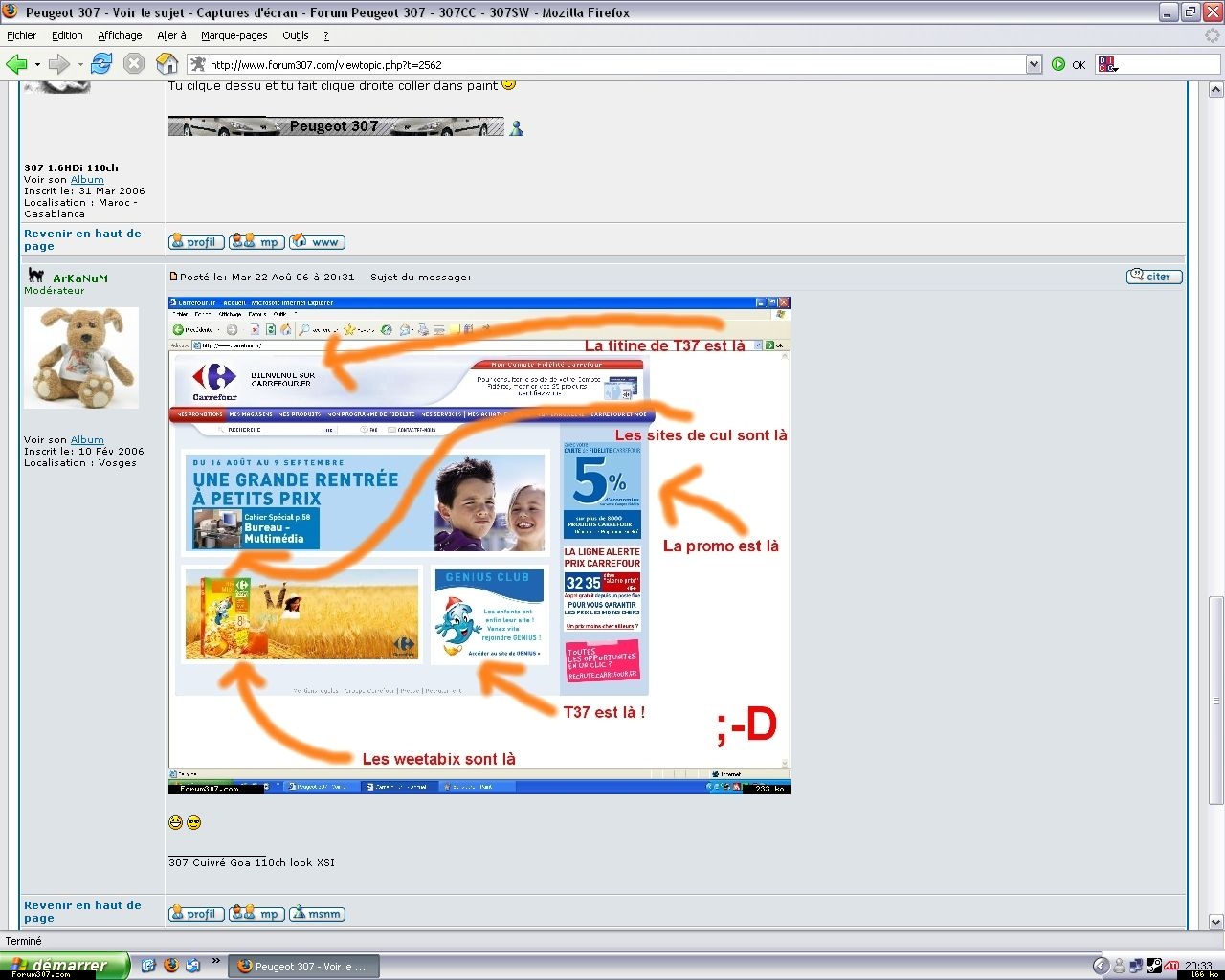1225x980 pixels.
Task: Open Firefox from the quick launch bar
Action: click(170, 966)
